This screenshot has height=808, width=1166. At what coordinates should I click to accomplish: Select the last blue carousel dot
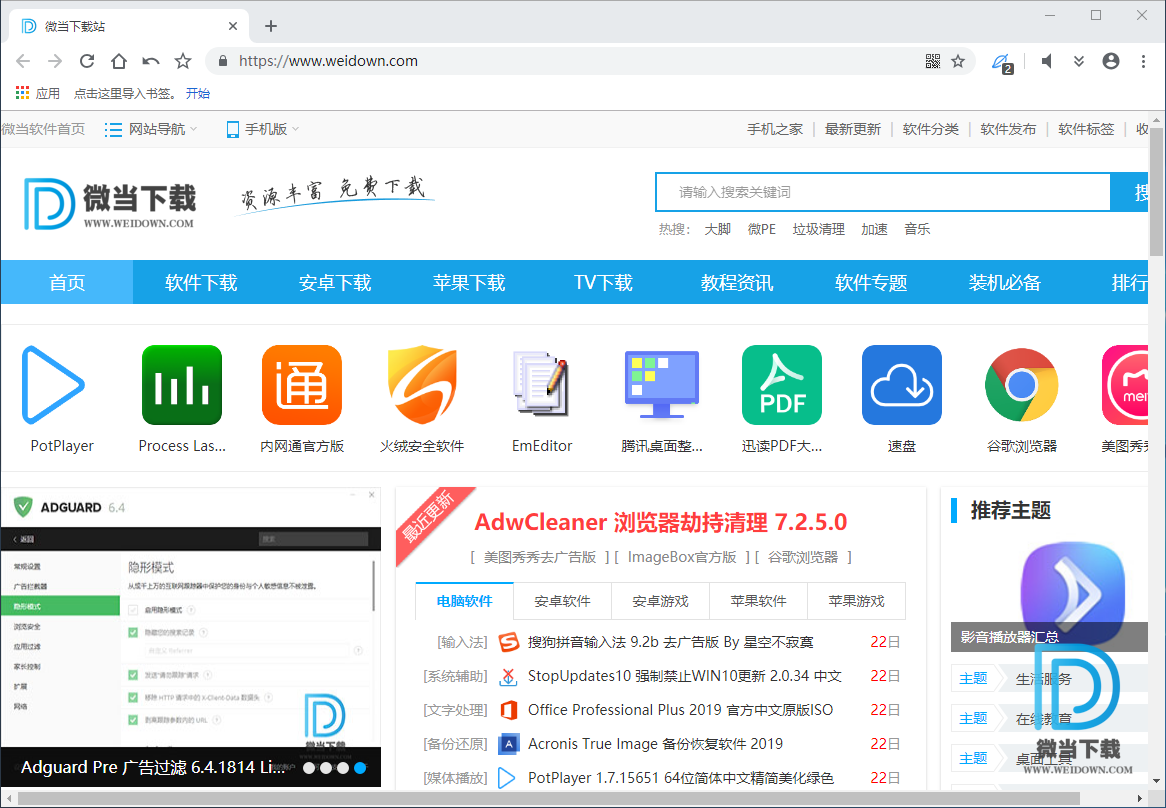click(x=361, y=768)
